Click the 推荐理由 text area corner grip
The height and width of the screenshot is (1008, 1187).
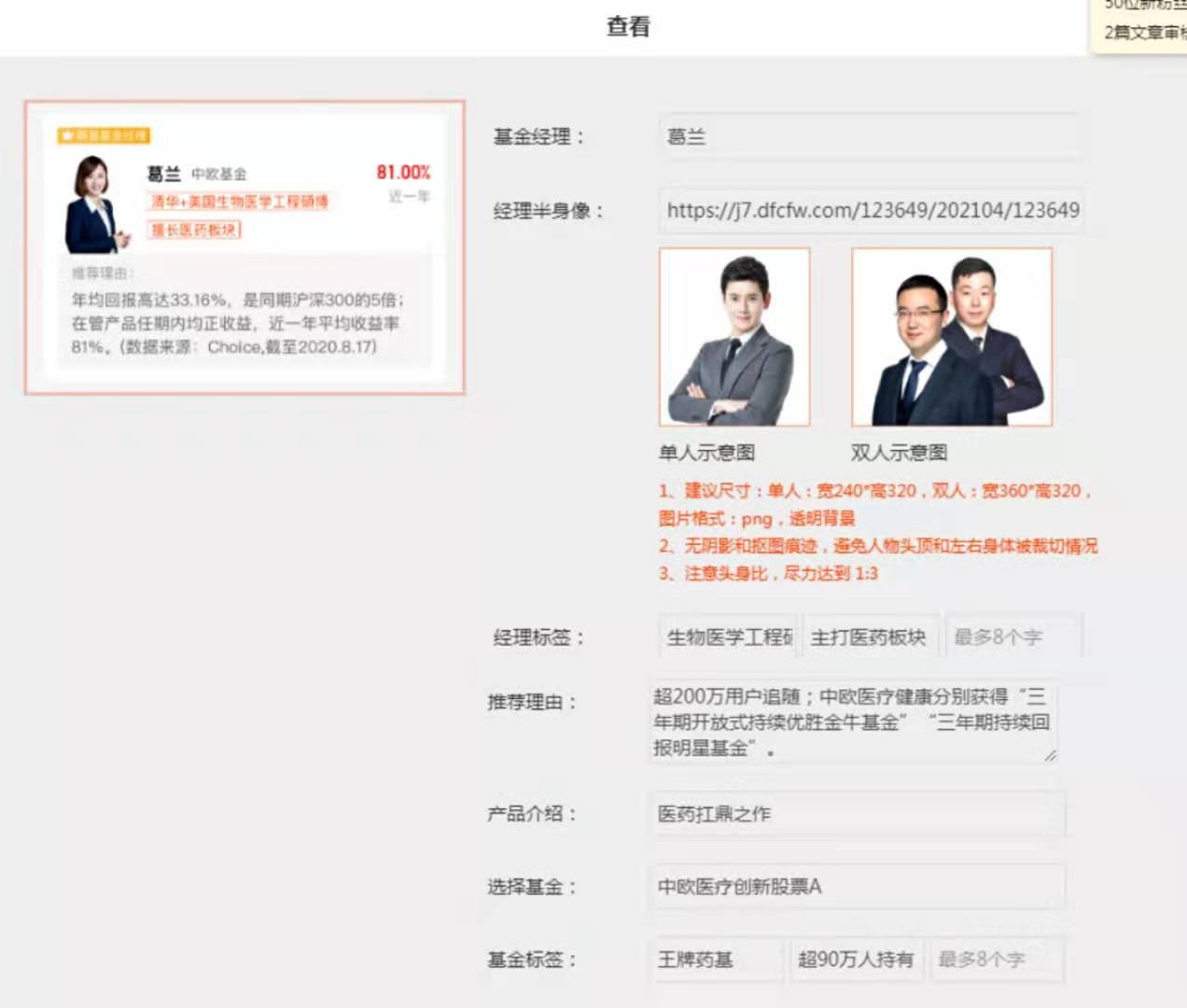1051,756
